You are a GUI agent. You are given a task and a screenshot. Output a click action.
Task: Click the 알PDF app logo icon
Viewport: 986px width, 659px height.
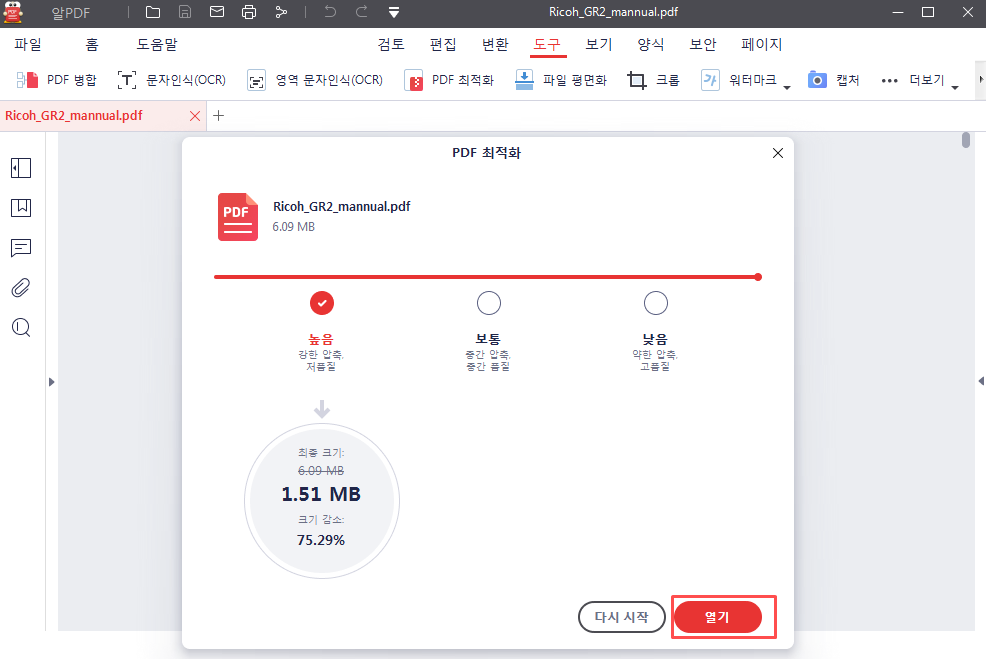pyautogui.click(x=13, y=12)
